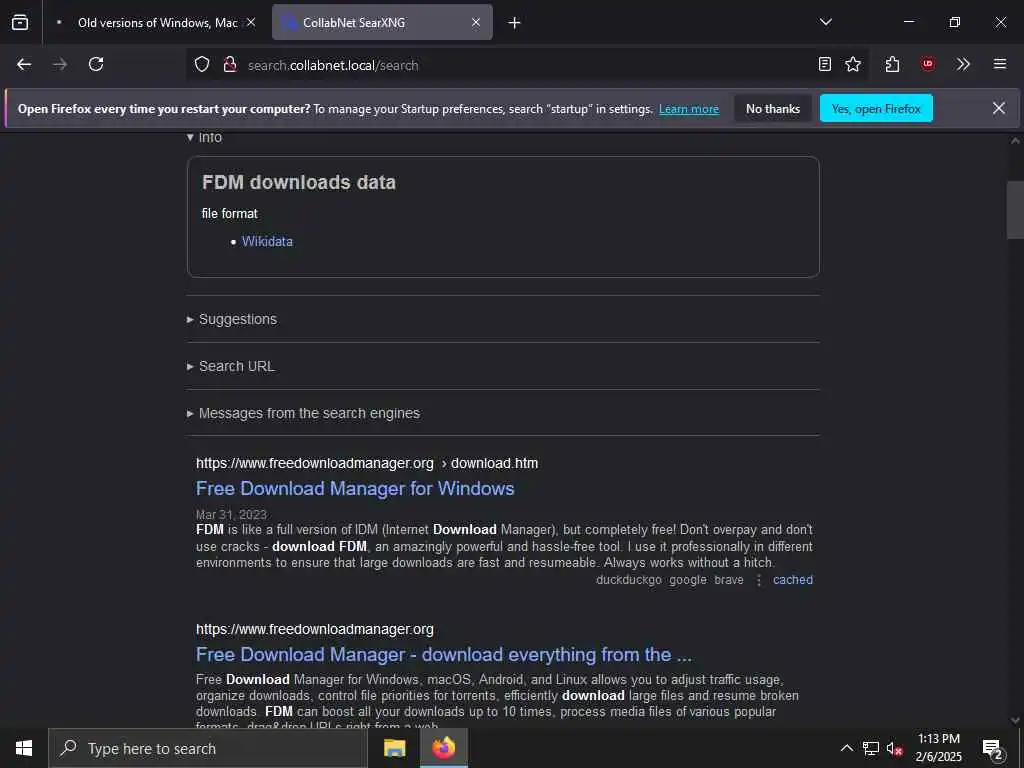Click the Mar 31, 2023 date text
The width and height of the screenshot is (1024, 768).
click(x=231, y=515)
